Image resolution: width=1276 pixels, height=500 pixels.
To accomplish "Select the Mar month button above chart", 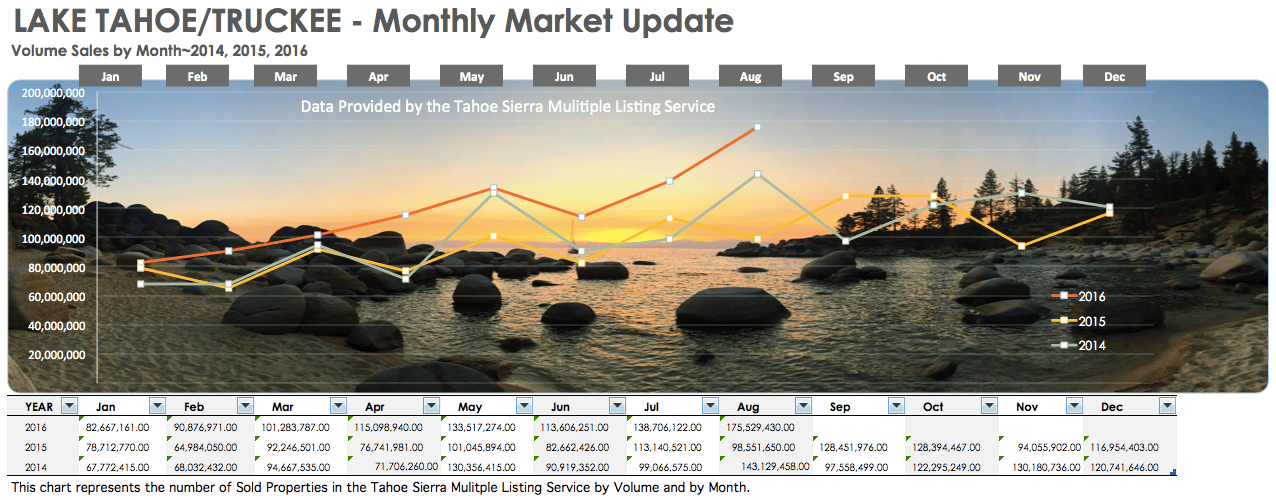I will (286, 77).
